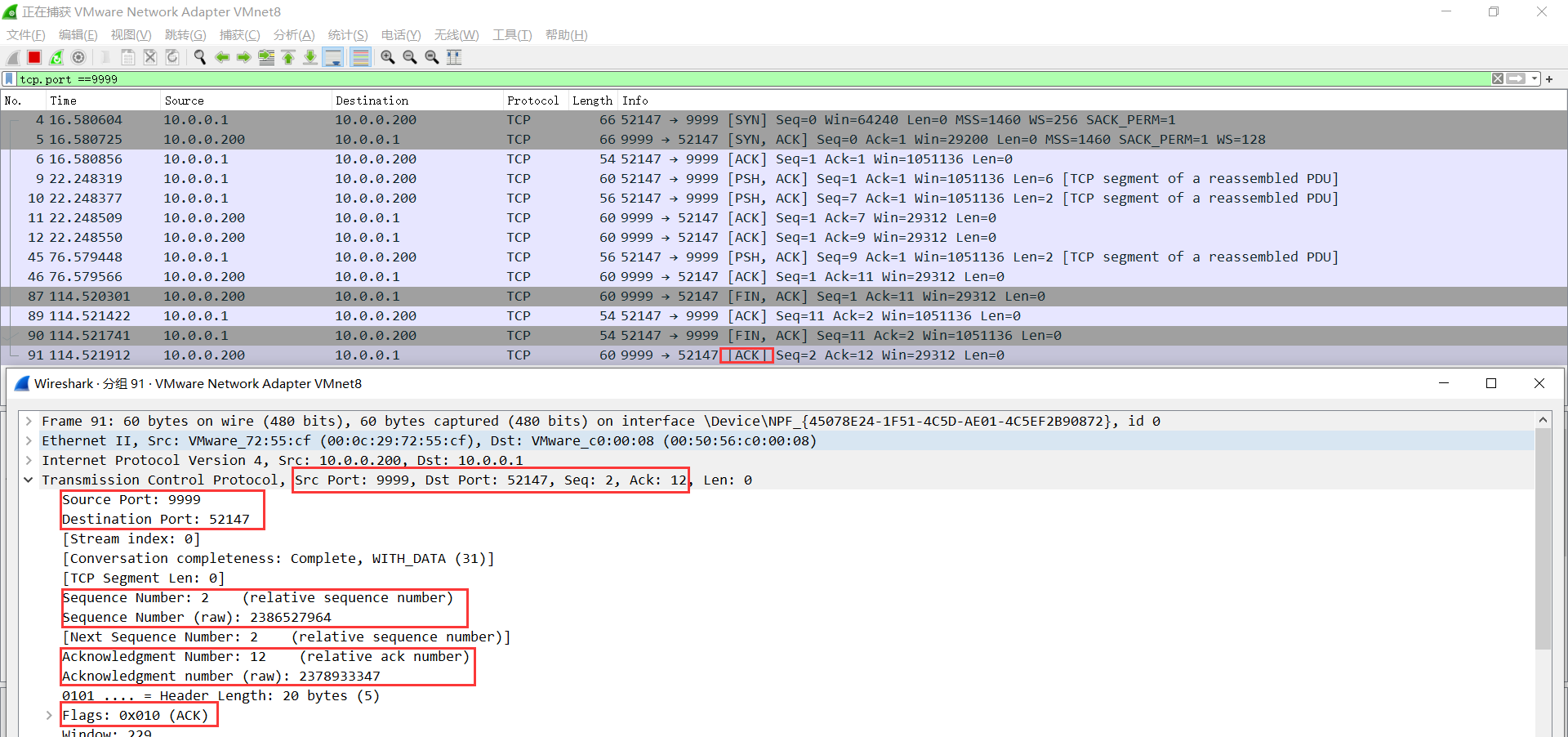Toggle packet list colorization
This screenshot has height=737, width=1568.
[360, 57]
